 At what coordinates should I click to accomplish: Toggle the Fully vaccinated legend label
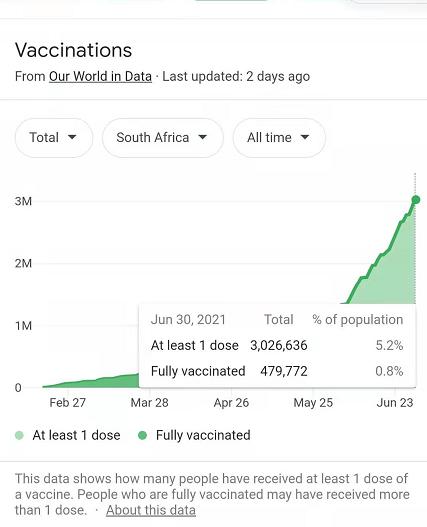pyautogui.click(x=203, y=435)
